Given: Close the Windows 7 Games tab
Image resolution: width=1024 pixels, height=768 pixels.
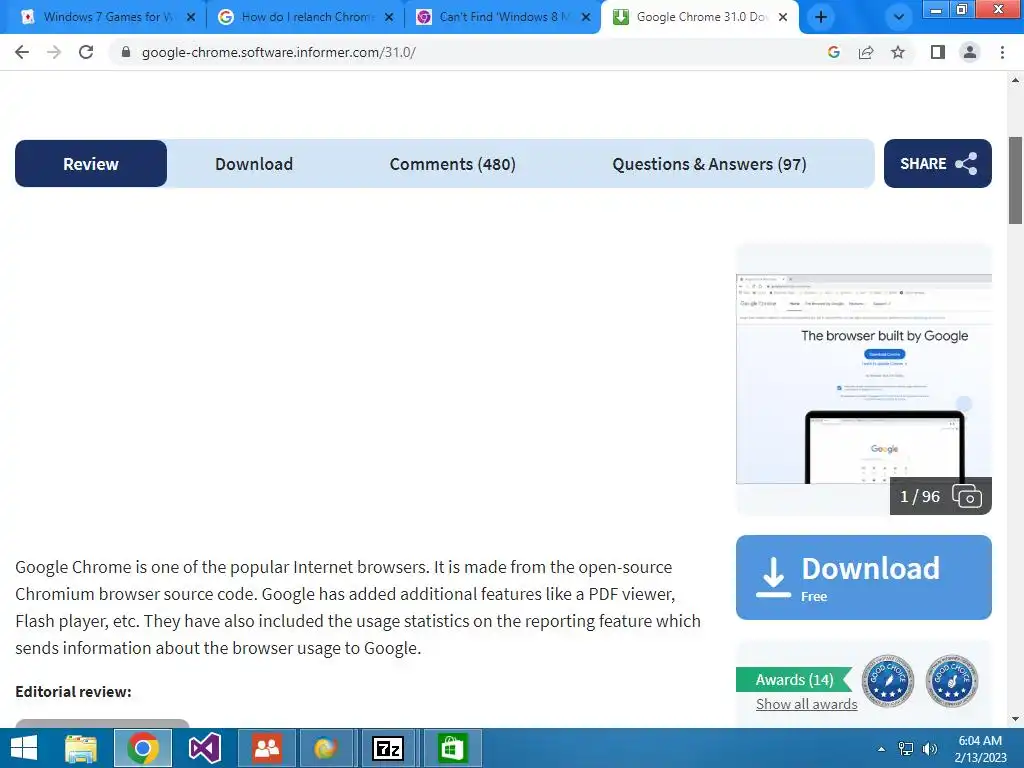Looking at the screenshot, I should click(191, 18).
